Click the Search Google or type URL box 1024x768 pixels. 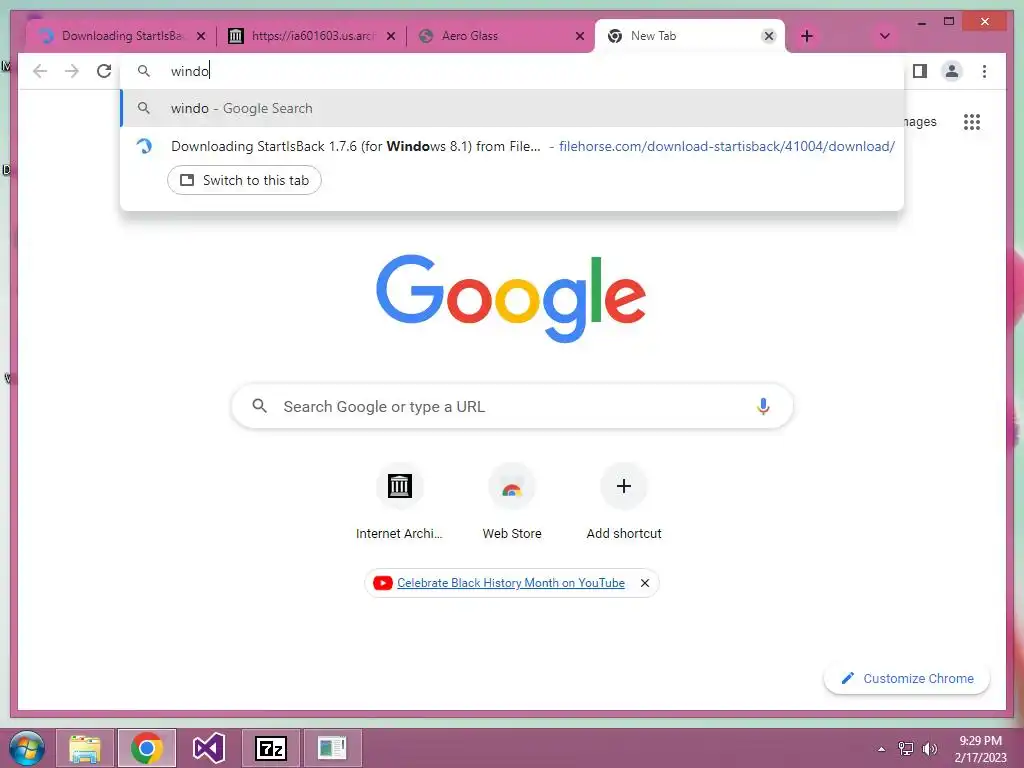tap(512, 406)
